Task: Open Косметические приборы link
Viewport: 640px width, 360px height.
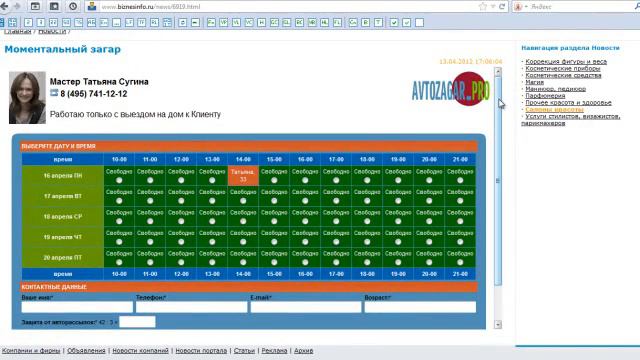Action: coord(563,69)
